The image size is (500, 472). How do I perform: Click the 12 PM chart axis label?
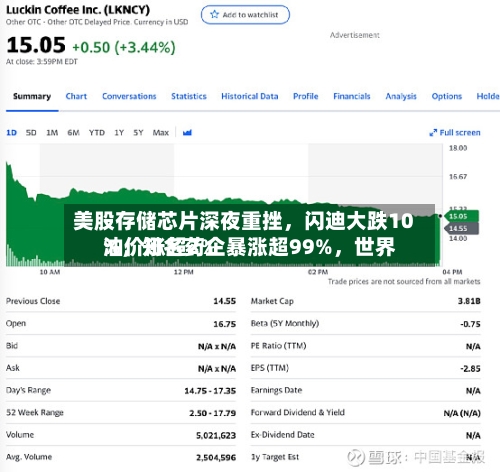184,272
